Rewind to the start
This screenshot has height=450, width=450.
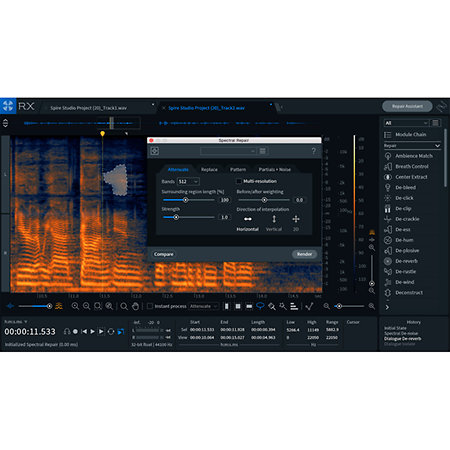point(84,332)
